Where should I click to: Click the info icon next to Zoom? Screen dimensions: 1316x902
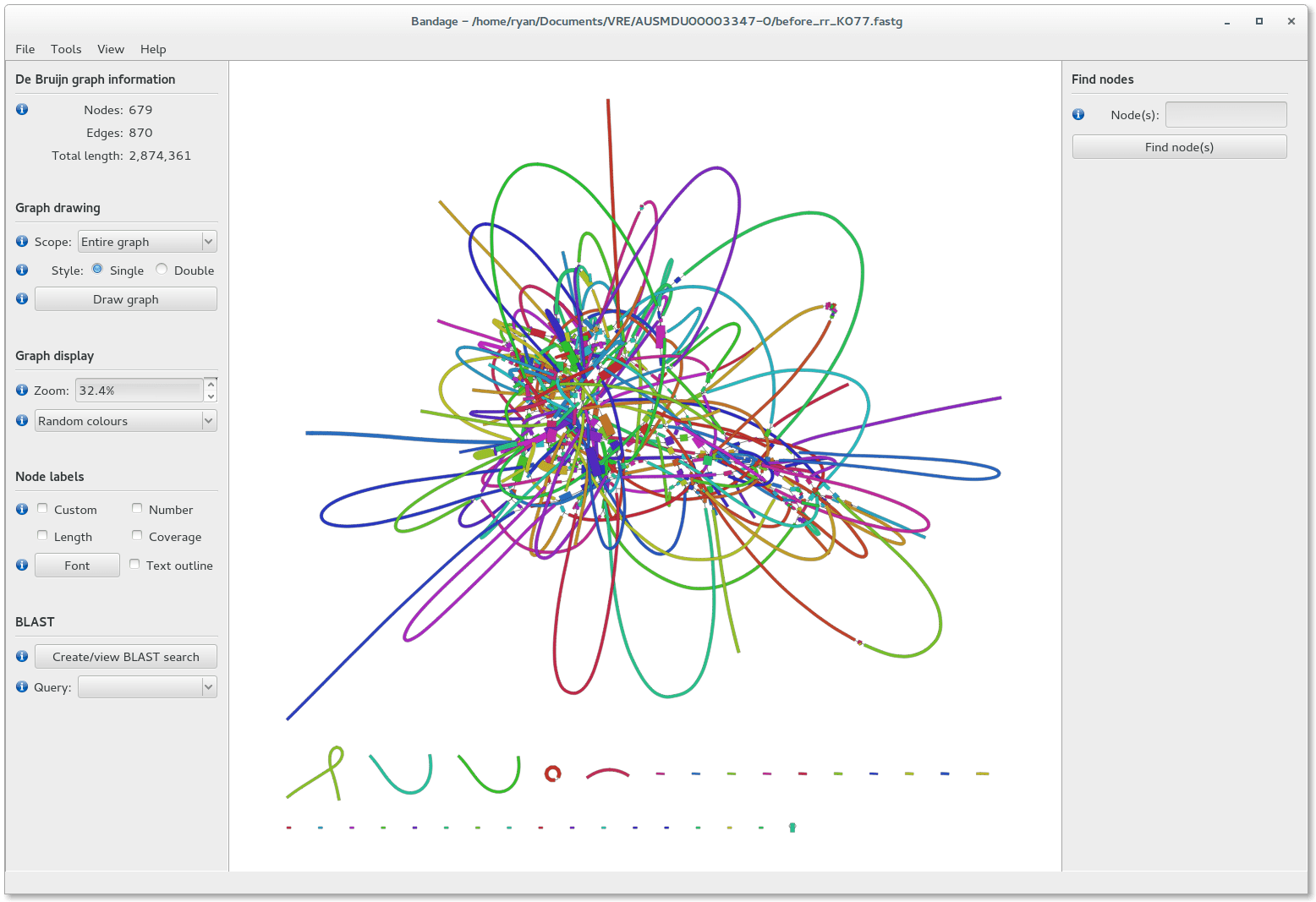pyautogui.click(x=22, y=390)
